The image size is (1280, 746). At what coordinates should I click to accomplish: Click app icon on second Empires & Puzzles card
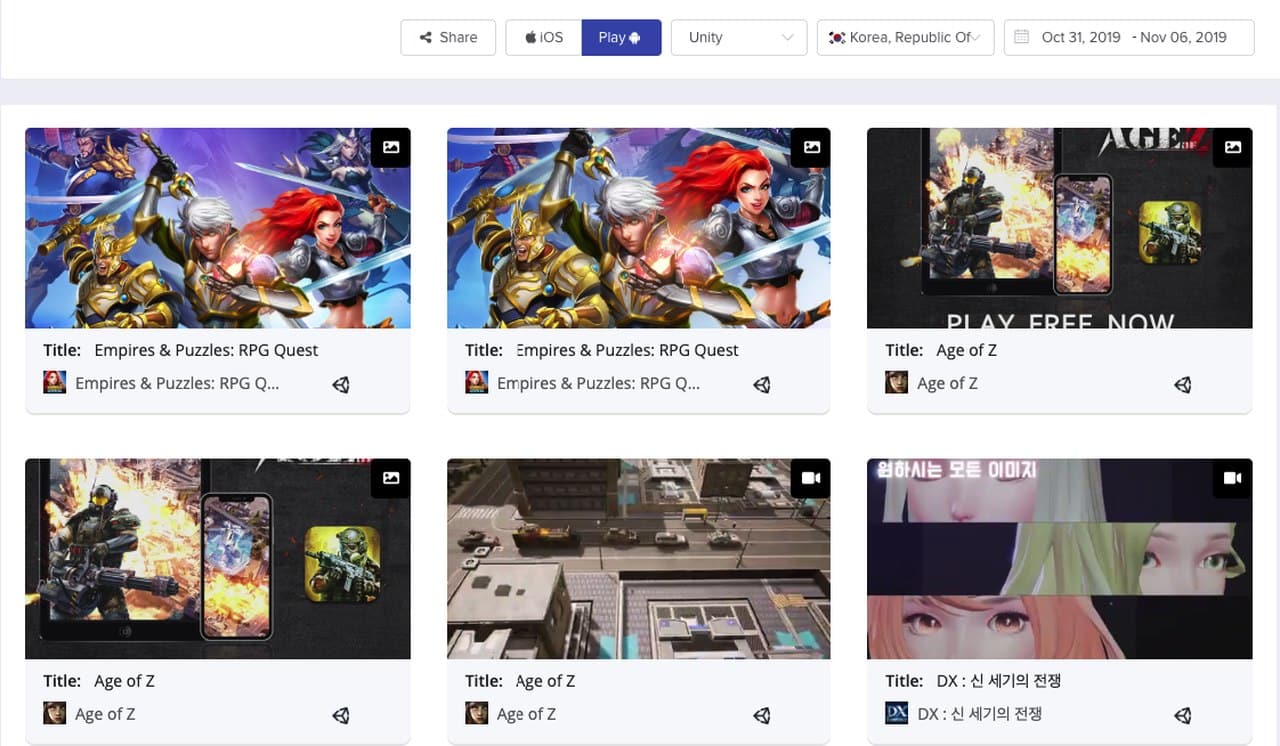477,382
